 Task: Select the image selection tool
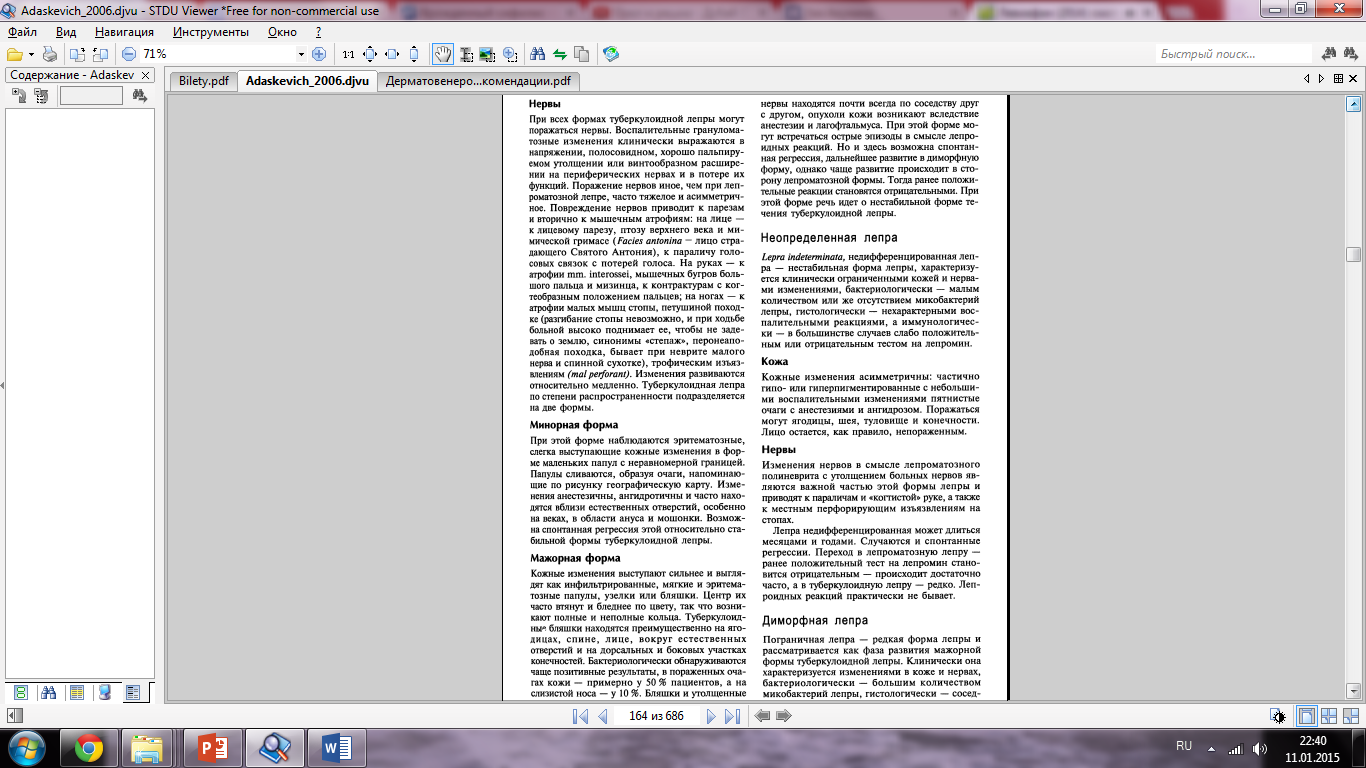pyautogui.click(x=488, y=54)
